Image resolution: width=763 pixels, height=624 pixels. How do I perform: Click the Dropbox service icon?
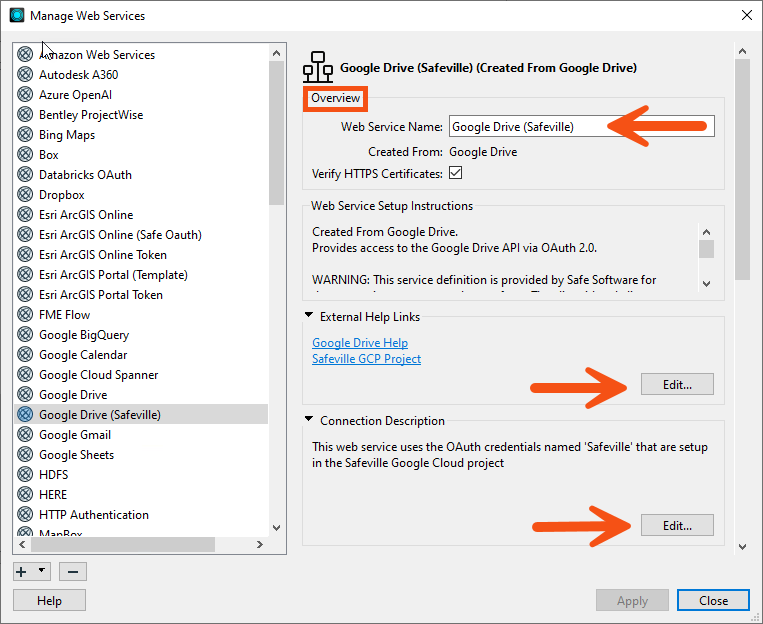tap(25, 194)
